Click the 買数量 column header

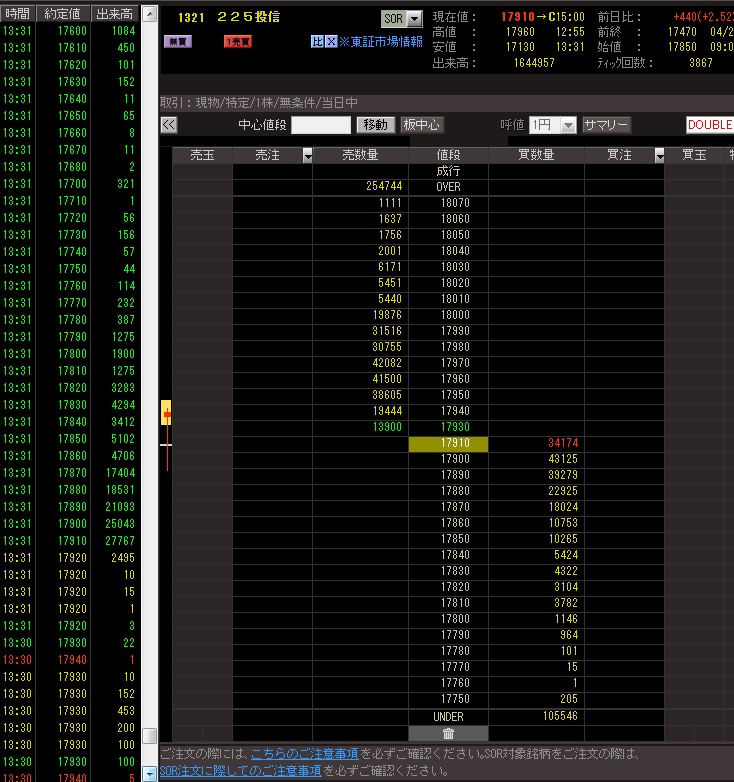(536, 155)
